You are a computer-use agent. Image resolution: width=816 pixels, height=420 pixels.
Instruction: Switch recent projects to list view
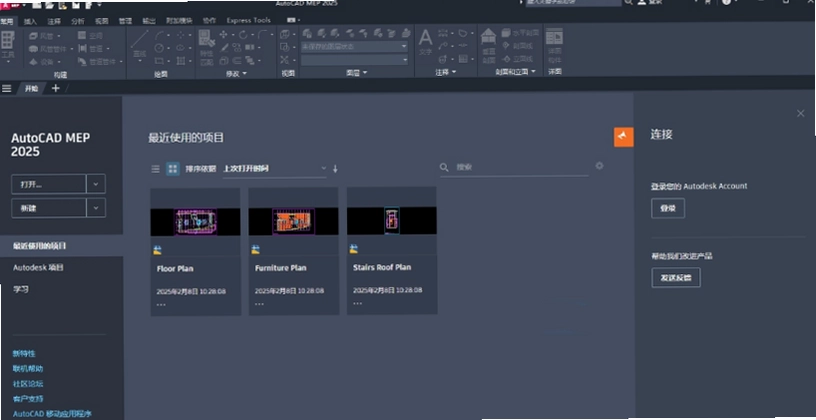coord(155,169)
